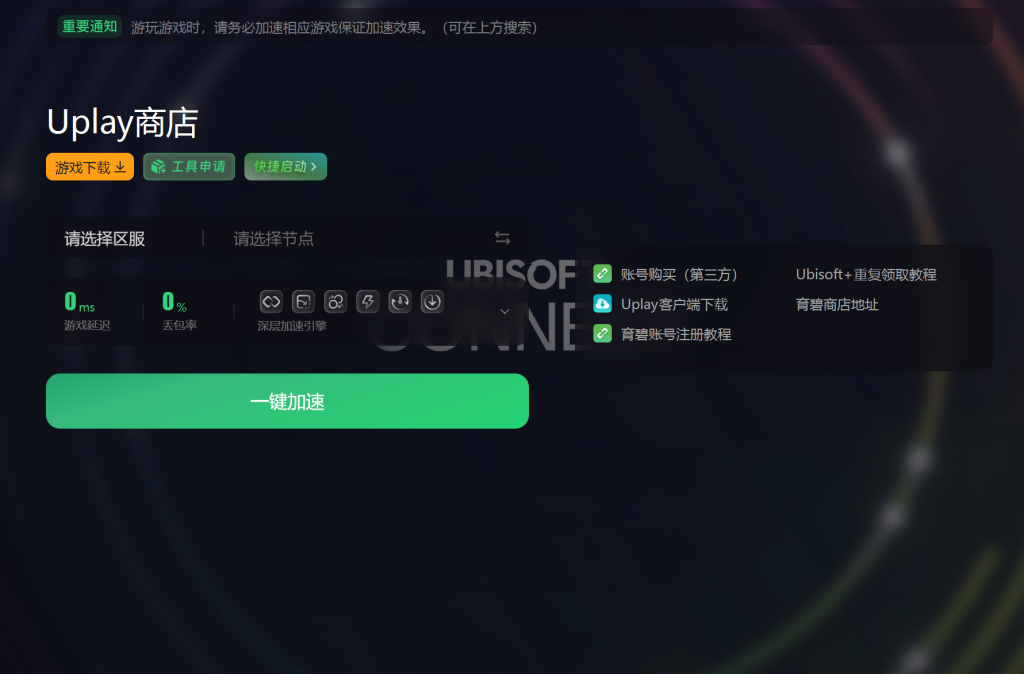
Task: Click the blue cloud icon beside Uplay客户端下载
Action: point(602,304)
